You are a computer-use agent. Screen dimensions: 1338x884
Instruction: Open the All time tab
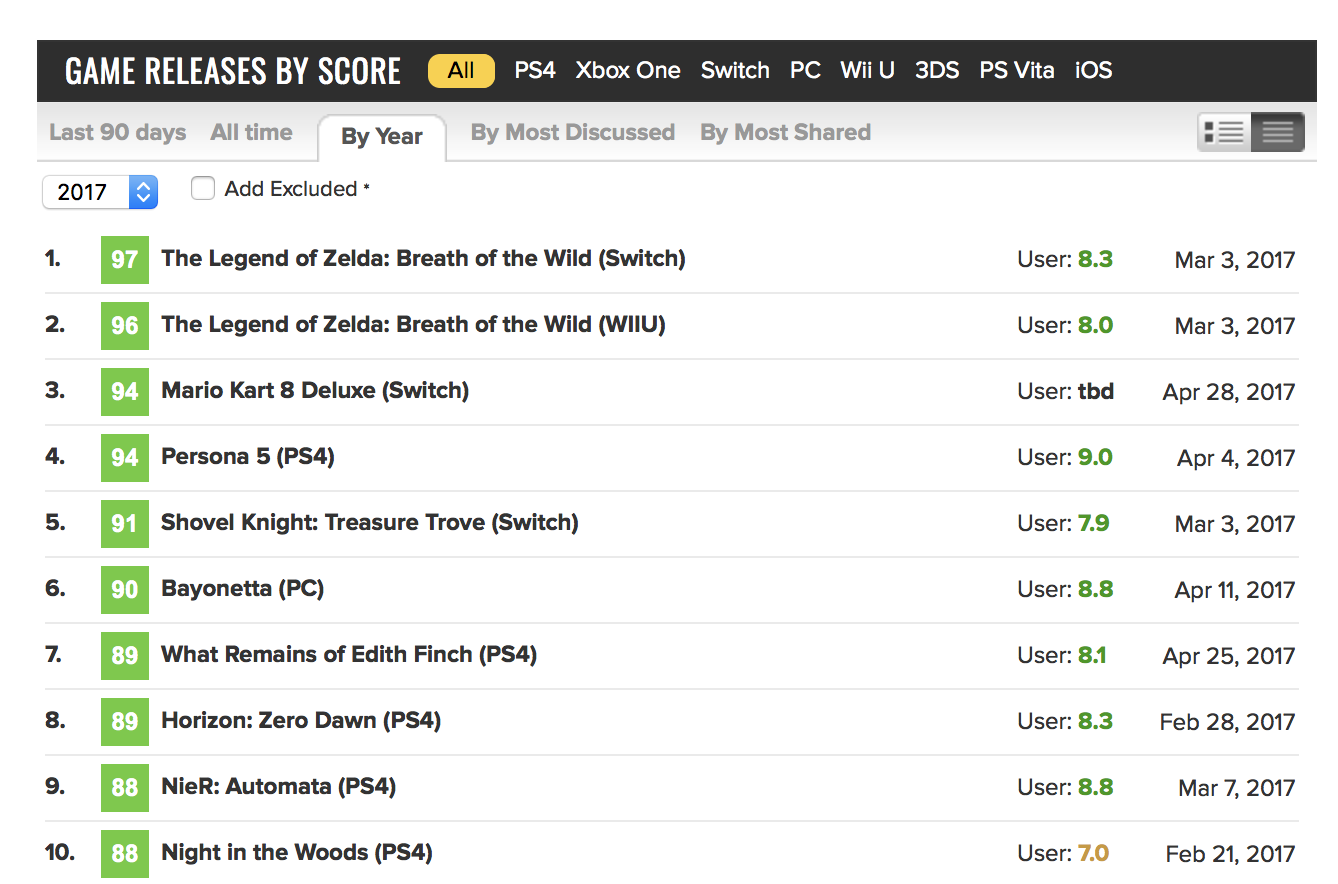point(252,132)
